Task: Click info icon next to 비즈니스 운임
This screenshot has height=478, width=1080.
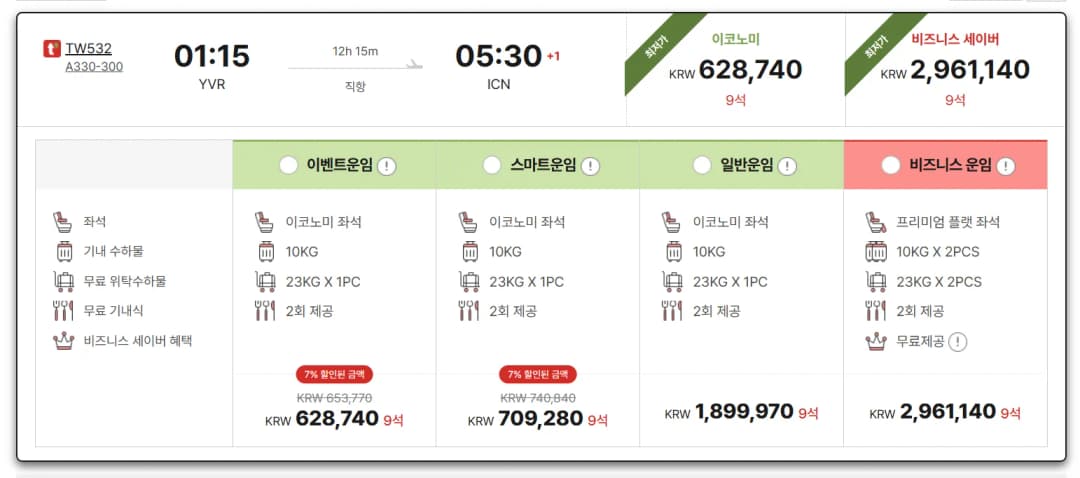Action: (x=1006, y=166)
